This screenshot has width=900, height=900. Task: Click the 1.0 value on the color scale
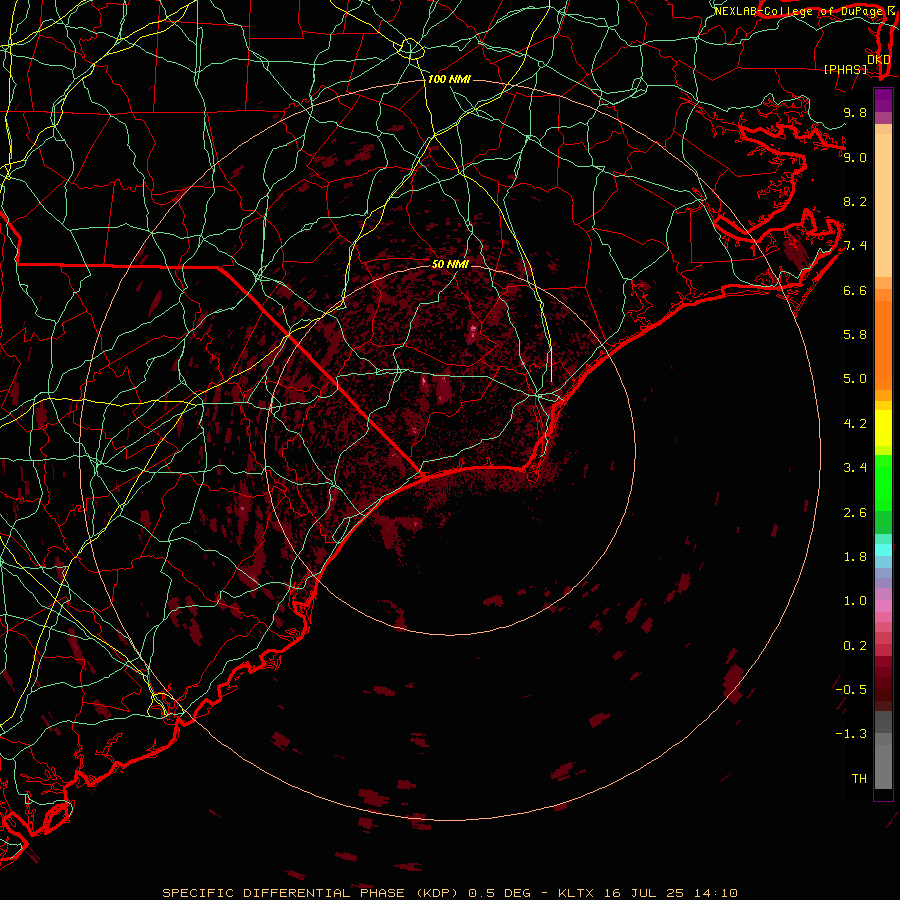click(855, 601)
